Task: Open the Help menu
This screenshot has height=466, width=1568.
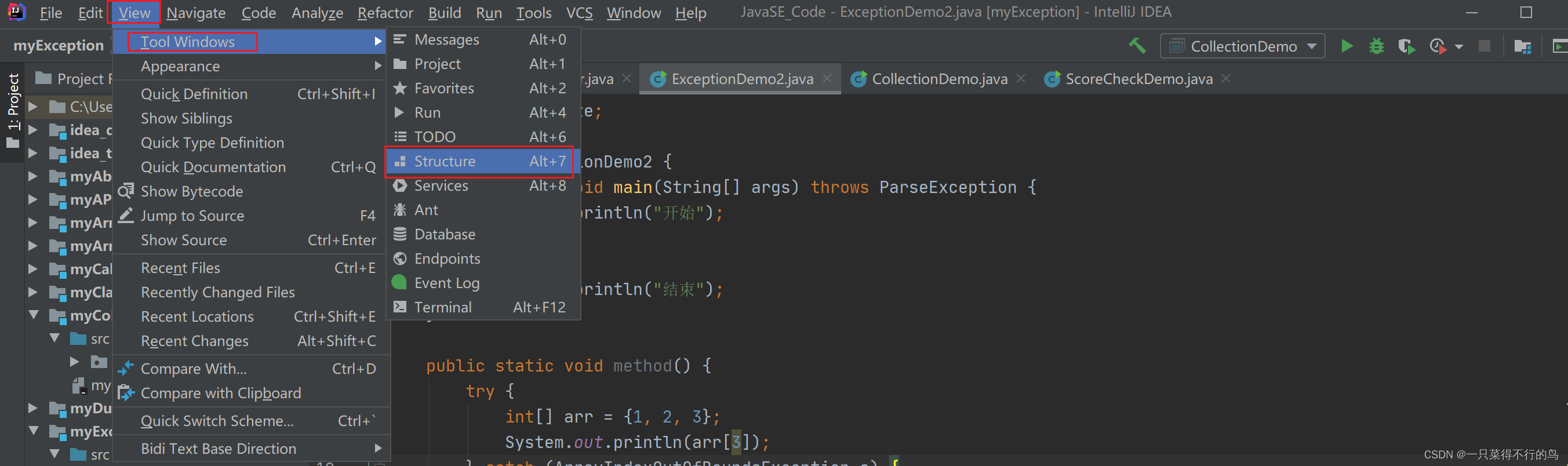Action: pos(691,13)
